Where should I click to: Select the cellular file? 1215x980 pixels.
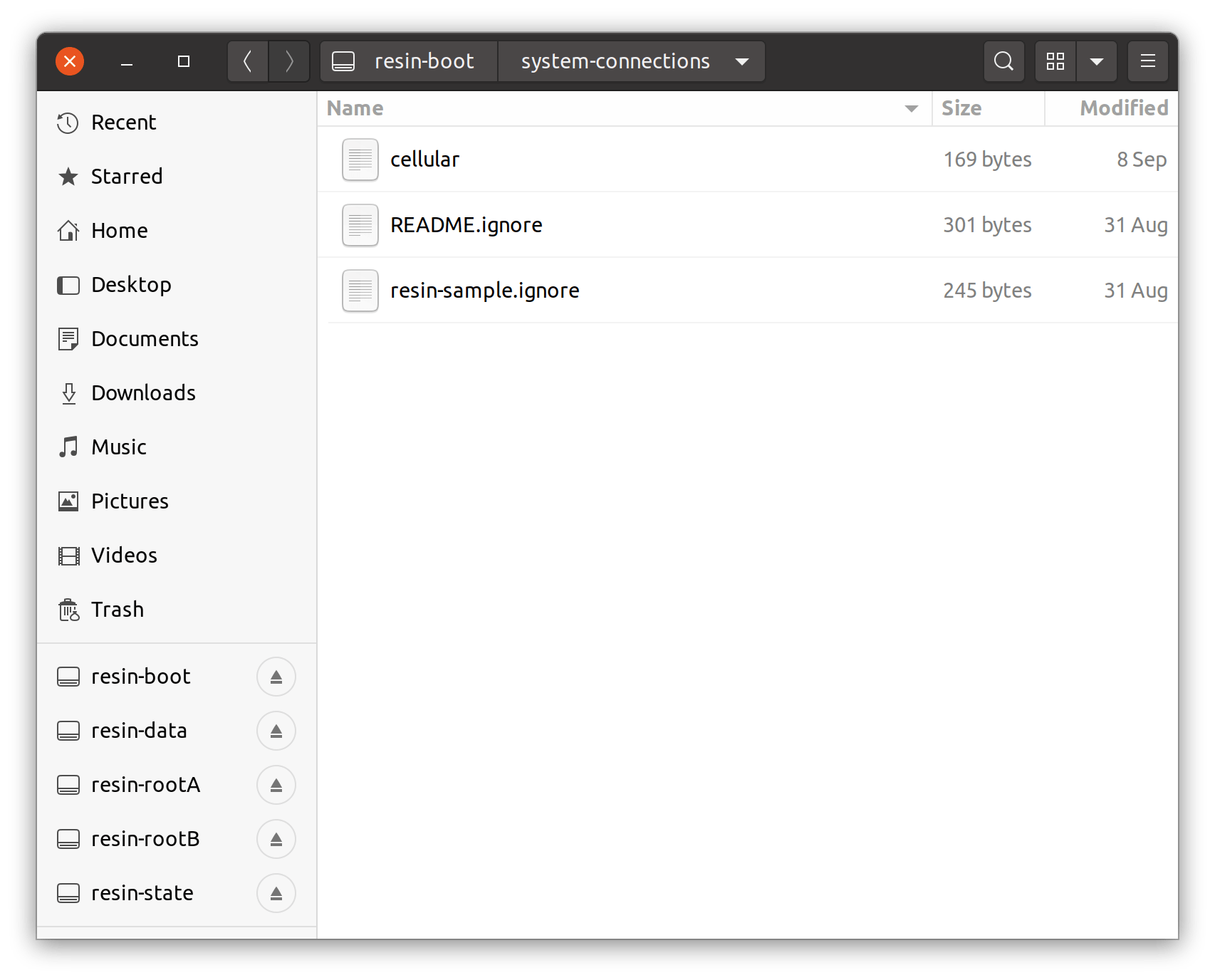click(x=425, y=160)
